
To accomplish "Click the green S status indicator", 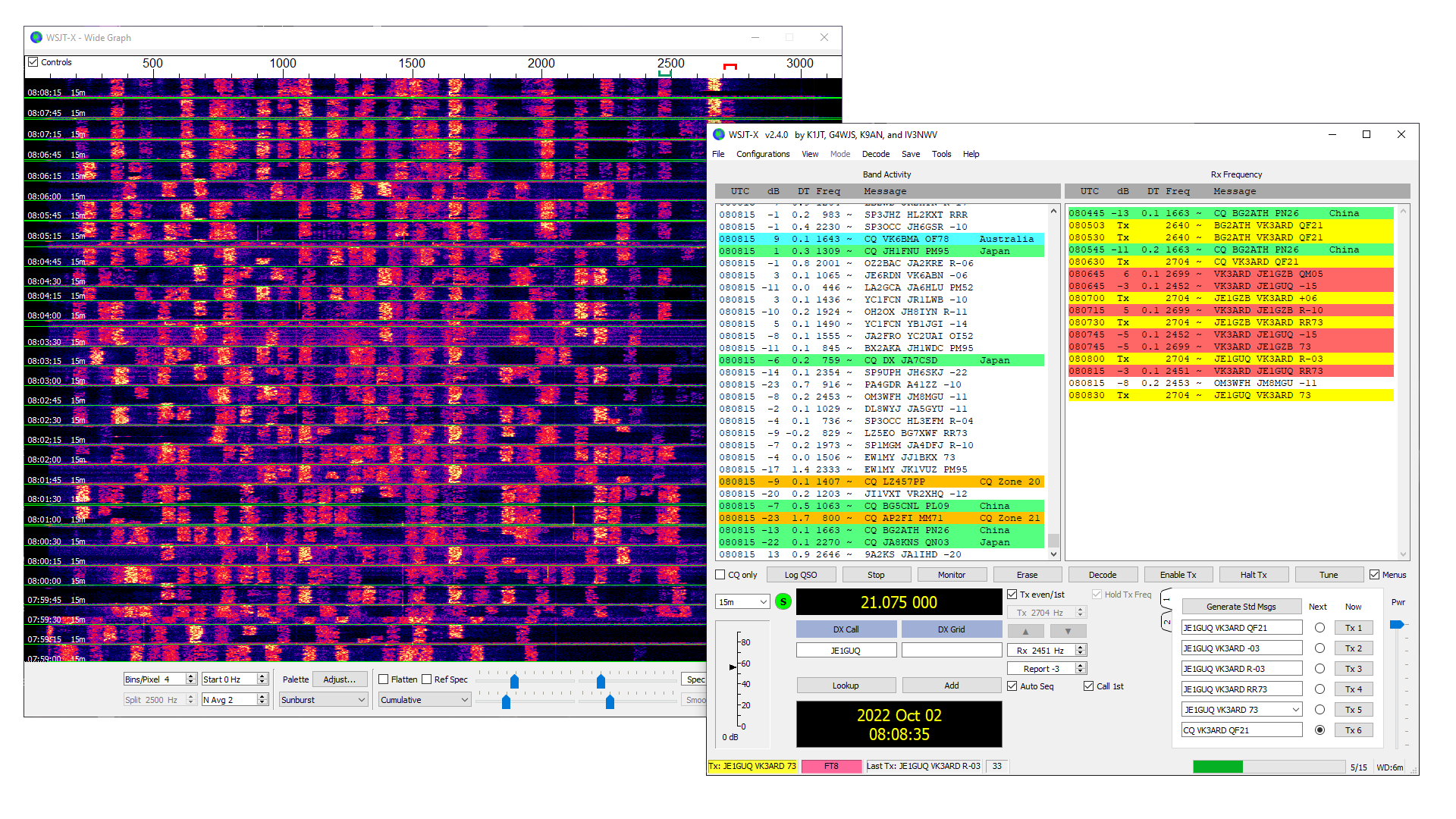I will 783,601.
